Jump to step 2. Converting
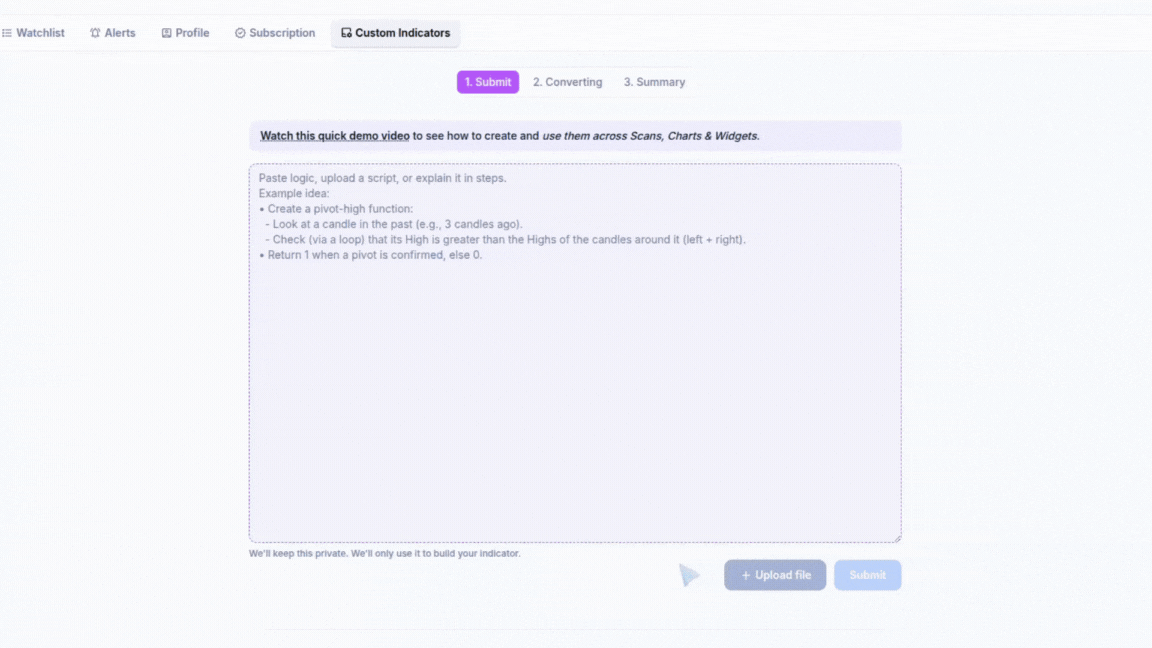Viewport: 1152px width, 648px height. [567, 82]
